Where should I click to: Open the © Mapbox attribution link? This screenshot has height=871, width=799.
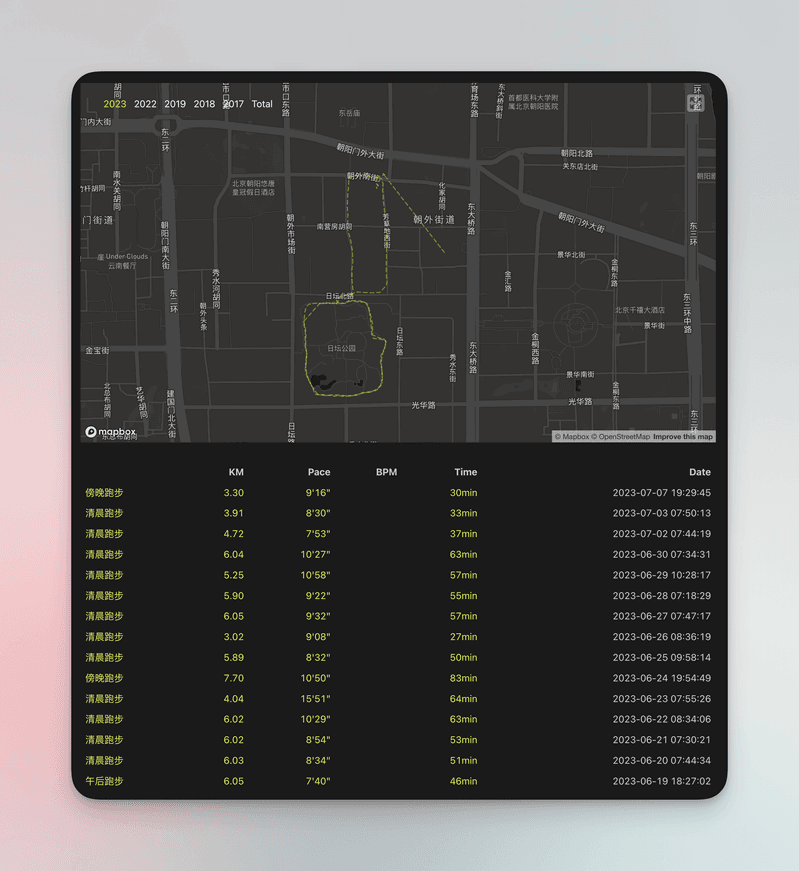pos(572,437)
